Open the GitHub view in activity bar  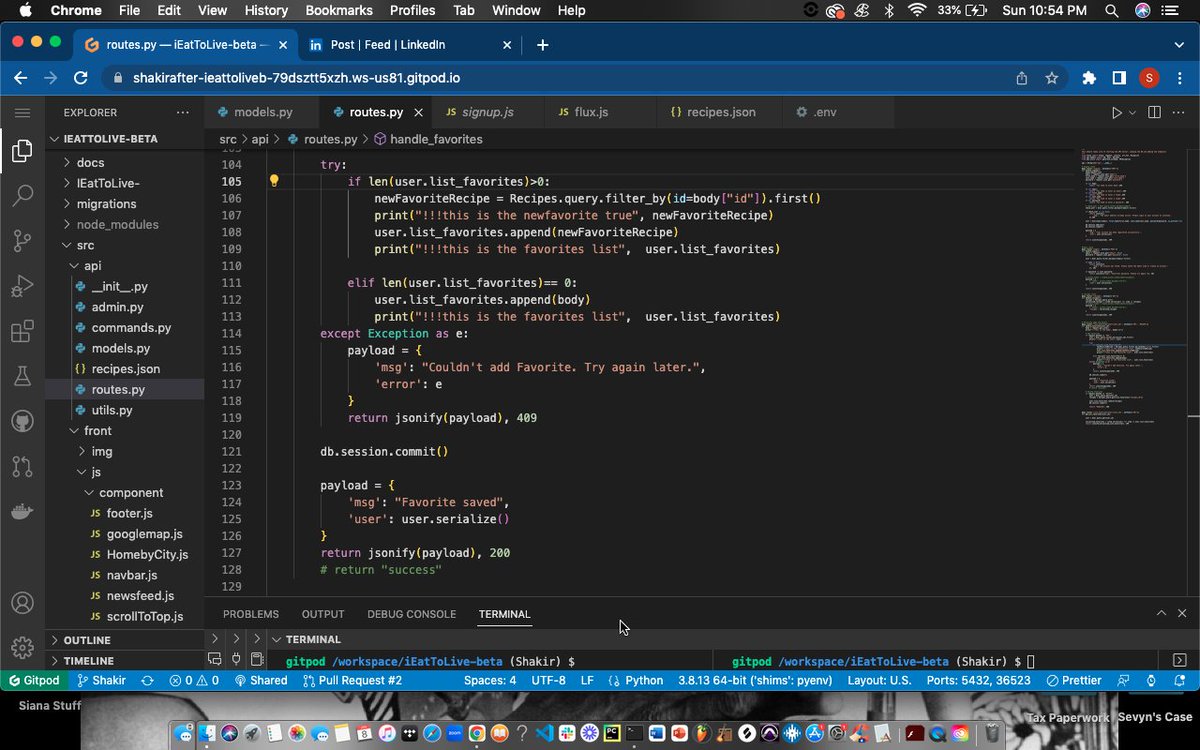[22, 422]
